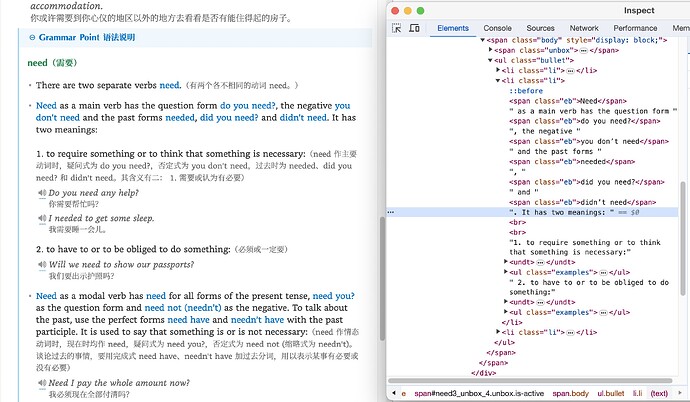Open the Sources tab
The image size is (690, 402).
coord(540,28)
